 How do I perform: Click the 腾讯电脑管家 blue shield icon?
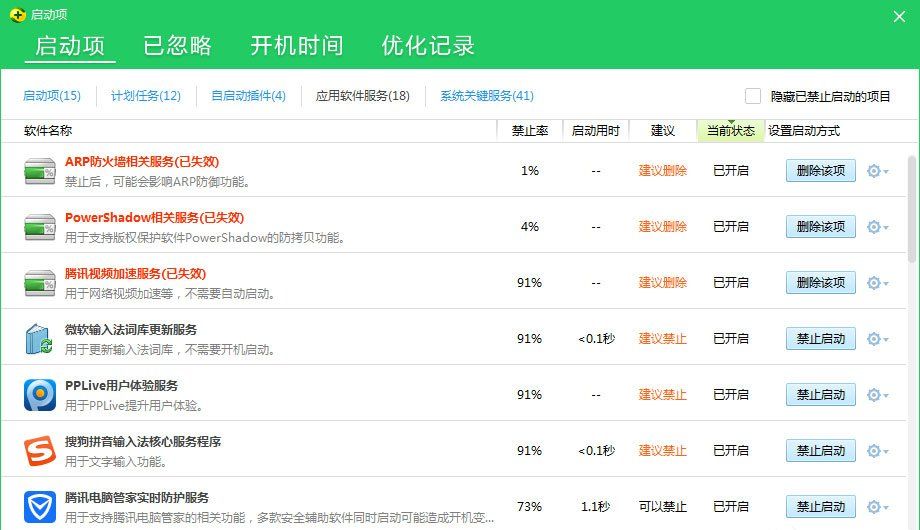[x=40, y=507]
